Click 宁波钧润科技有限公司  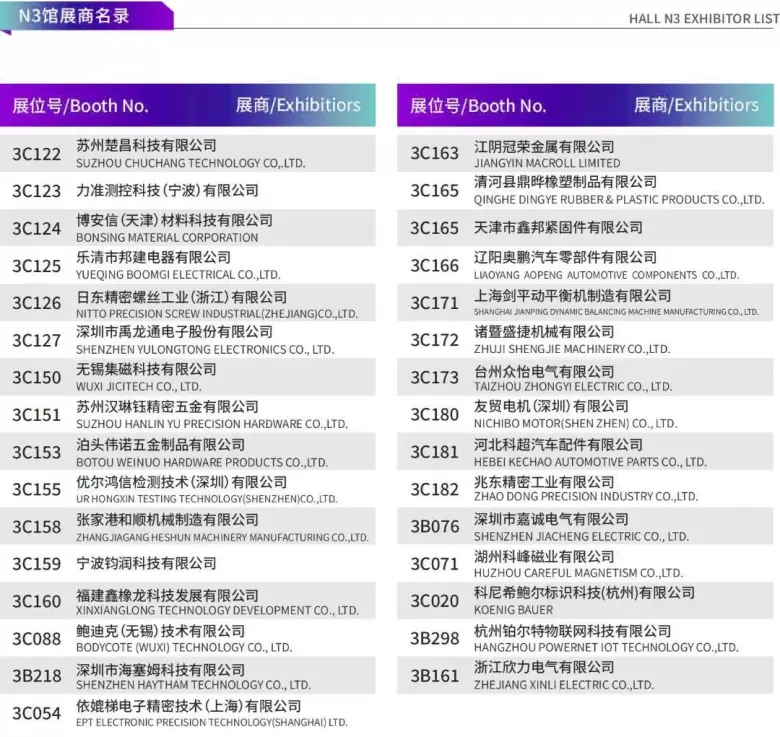pos(146,563)
